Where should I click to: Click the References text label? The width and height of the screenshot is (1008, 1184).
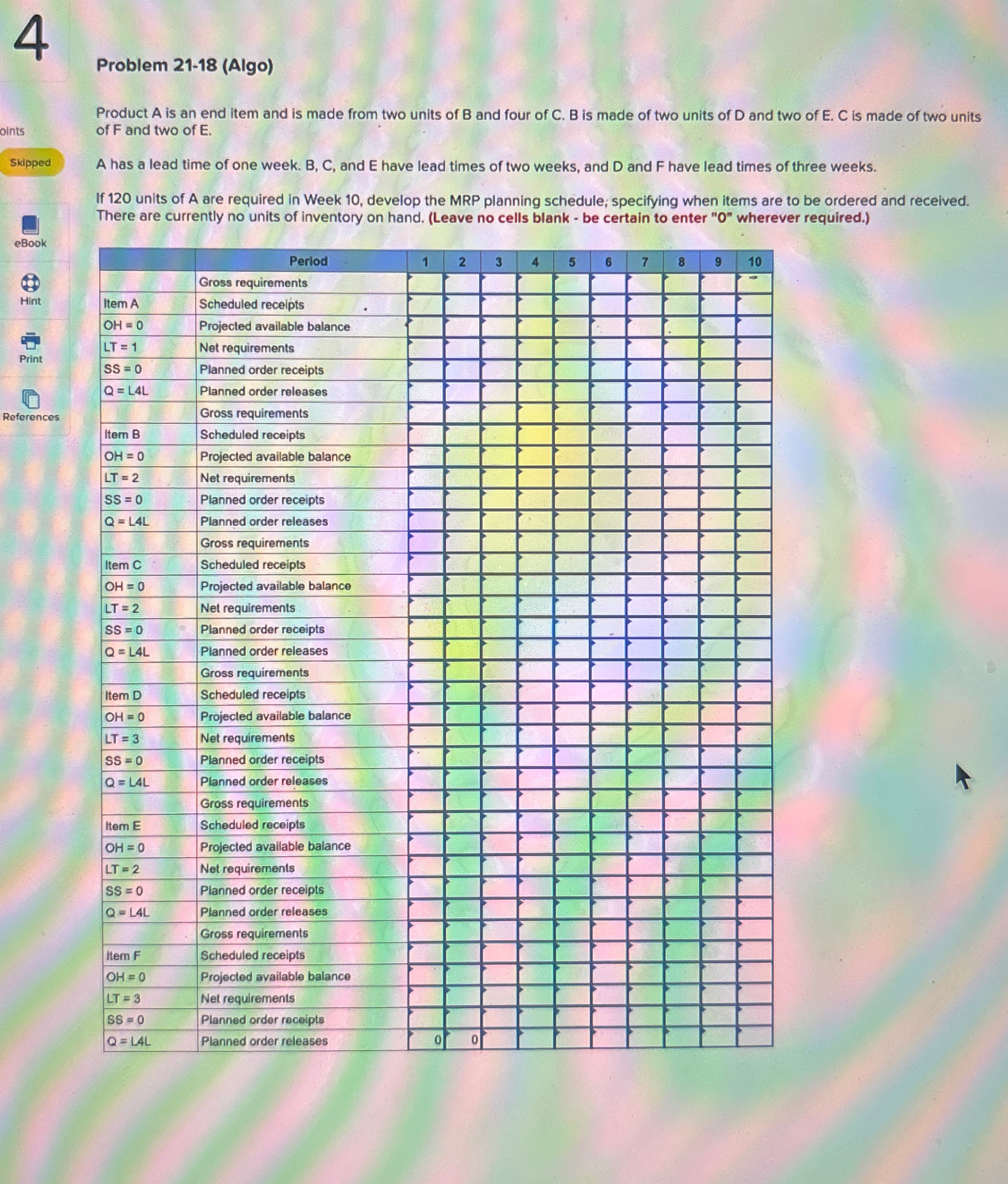coord(31,417)
